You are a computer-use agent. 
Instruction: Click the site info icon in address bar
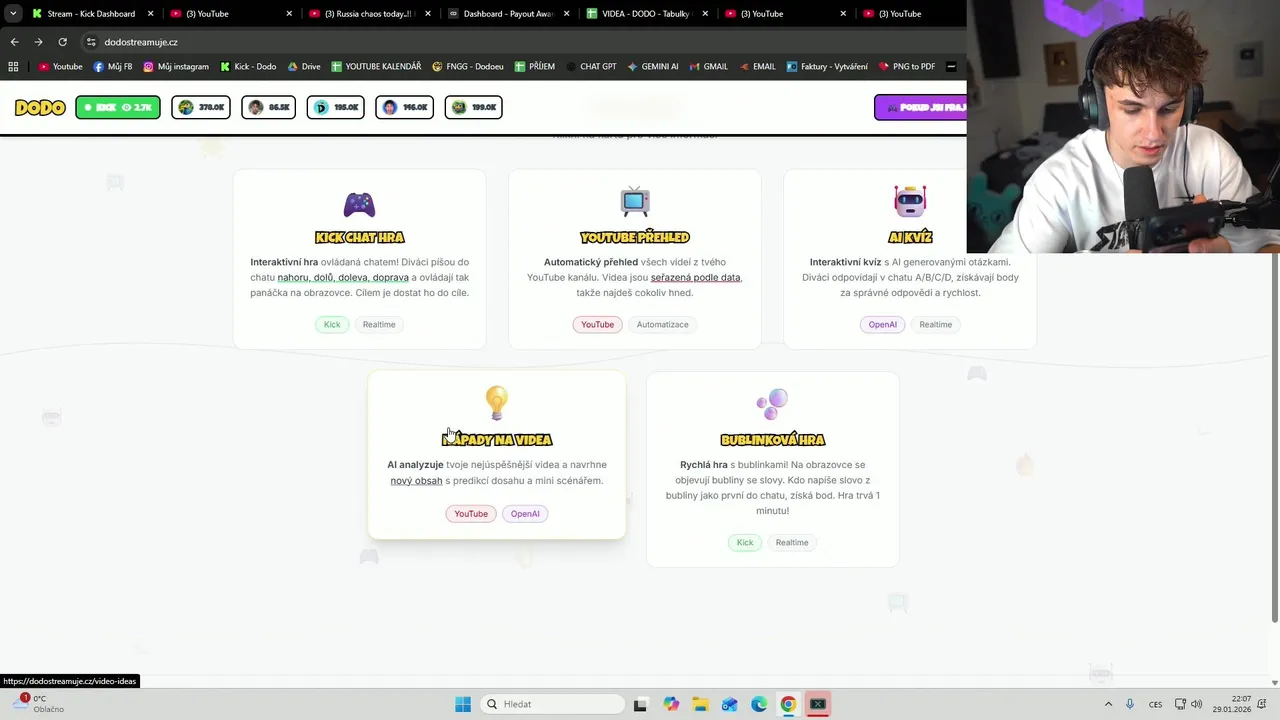(91, 42)
